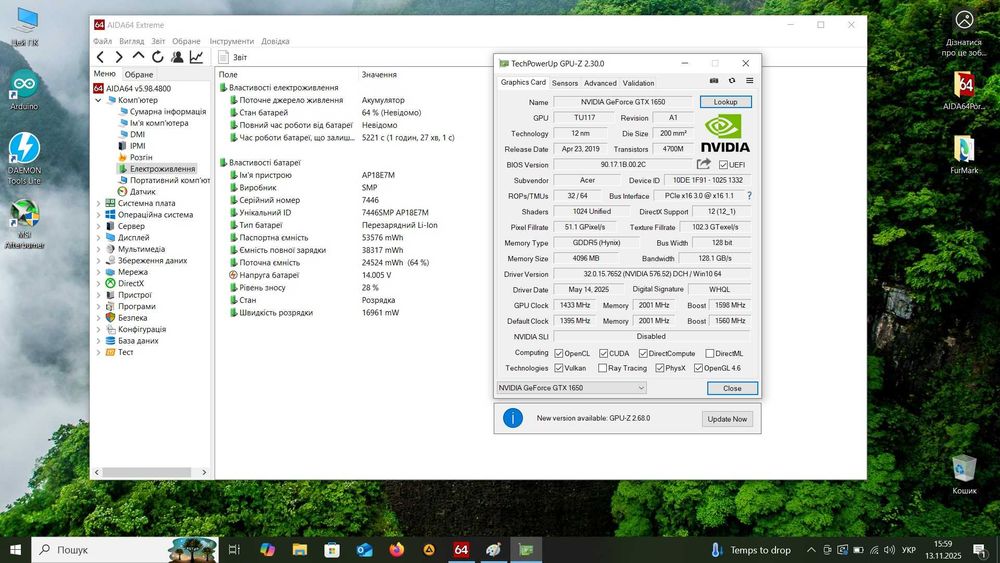
Task: Toggle the OpenGL 4.6 checkbox
Action: pos(698,368)
